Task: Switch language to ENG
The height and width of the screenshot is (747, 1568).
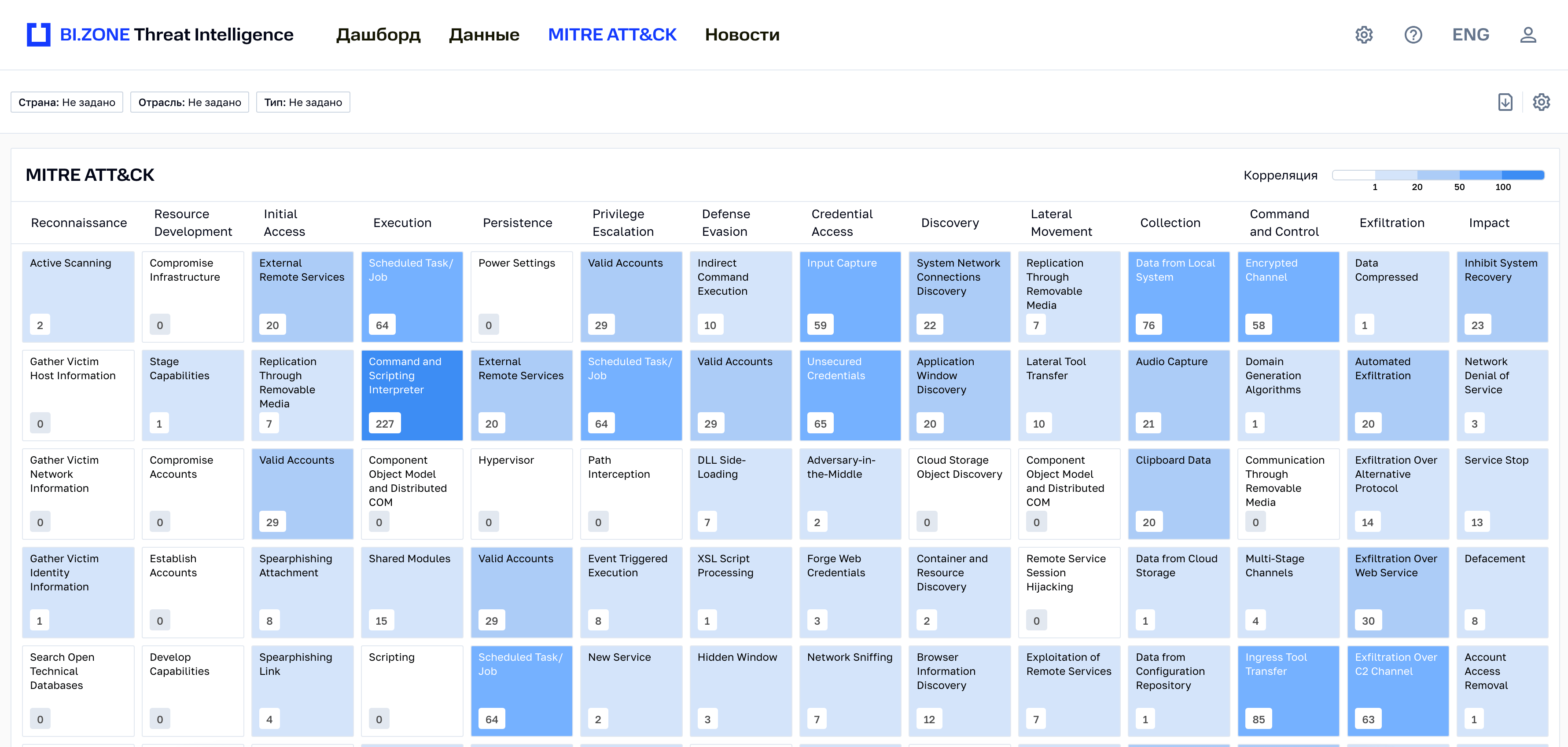Action: pyautogui.click(x=1471, y=35)
